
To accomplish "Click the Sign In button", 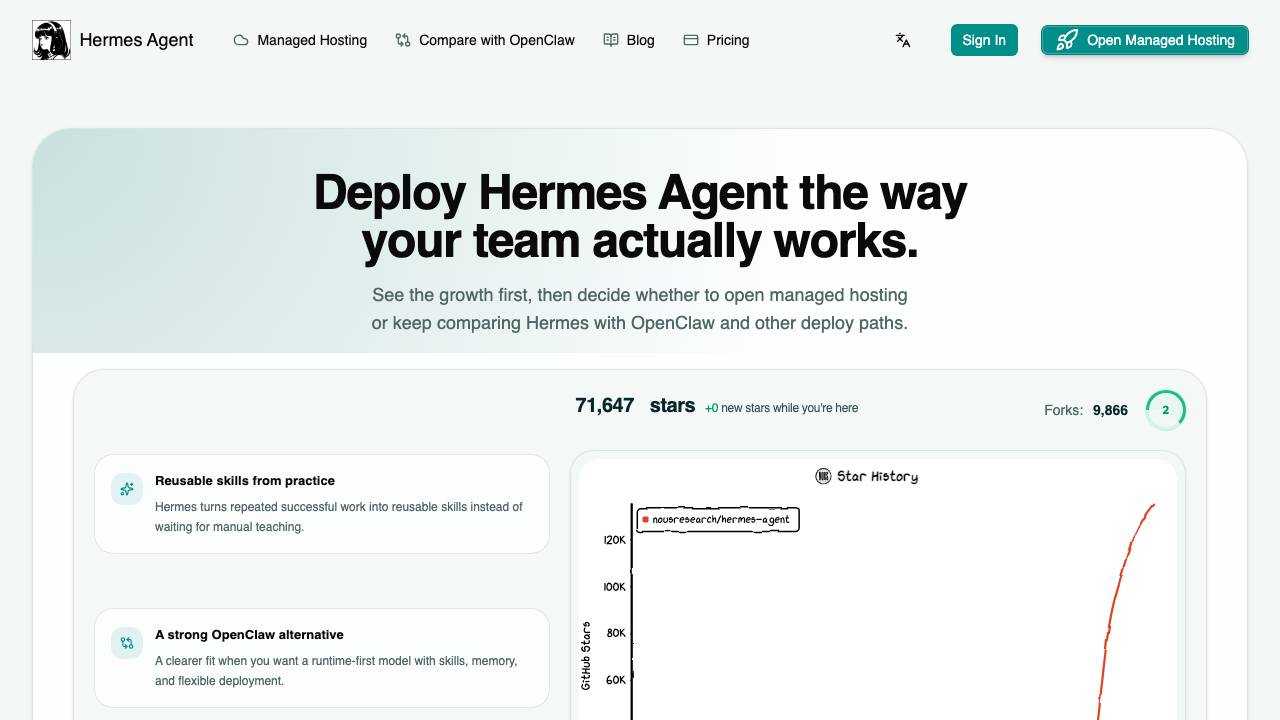I will [984, 40].
